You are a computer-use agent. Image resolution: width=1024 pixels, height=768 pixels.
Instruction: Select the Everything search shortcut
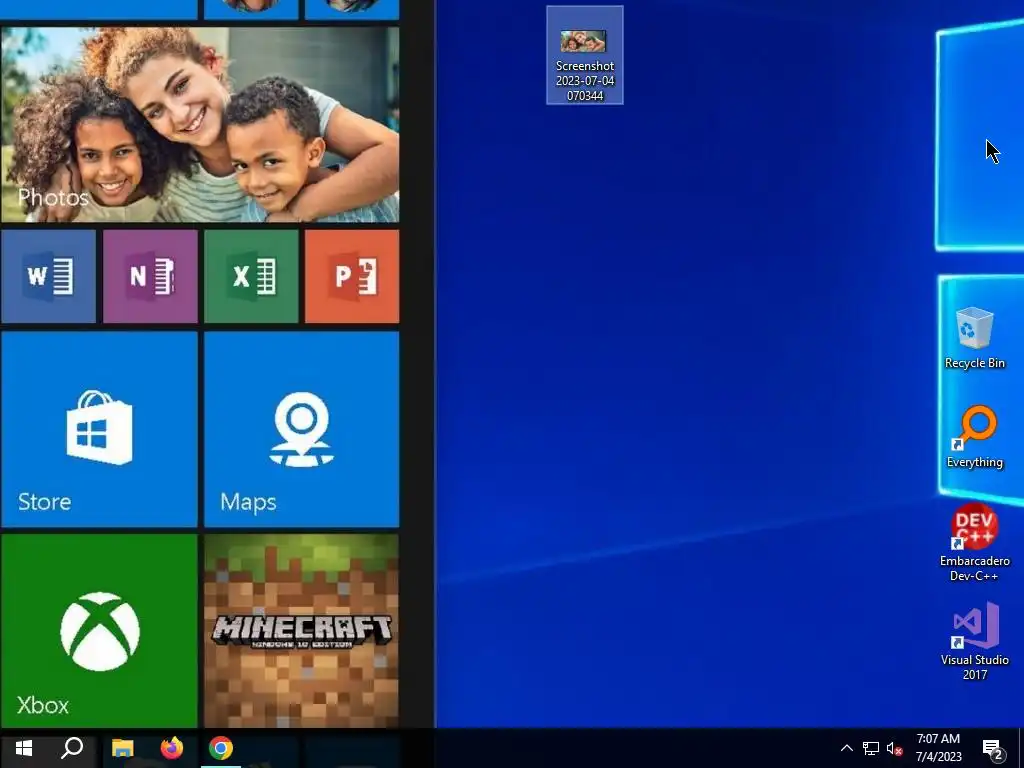click(x=974, y=437)
